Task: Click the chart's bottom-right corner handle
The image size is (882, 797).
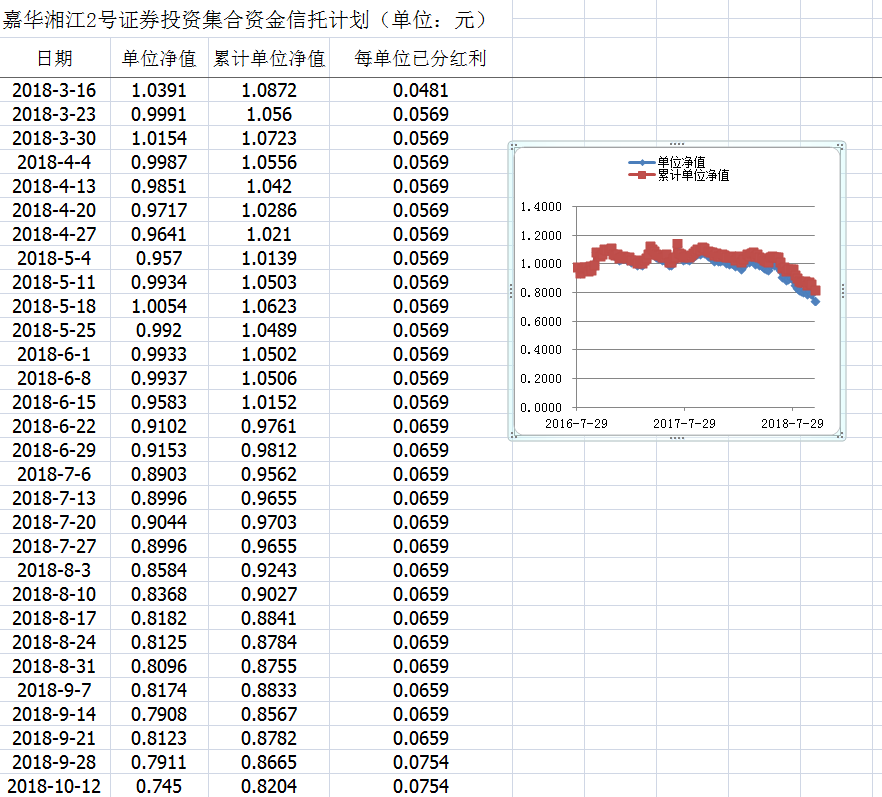Action: 841,435
